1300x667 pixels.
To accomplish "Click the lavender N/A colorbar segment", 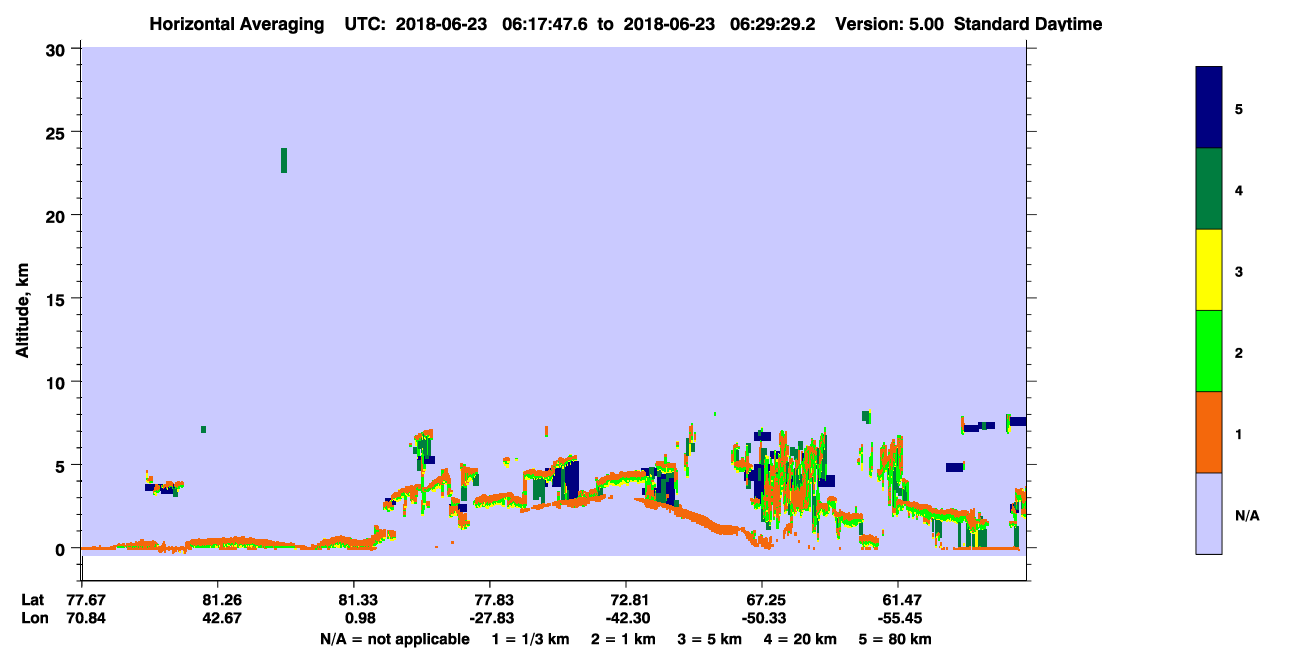I will pyautogui.click(x=1209, y=513).
